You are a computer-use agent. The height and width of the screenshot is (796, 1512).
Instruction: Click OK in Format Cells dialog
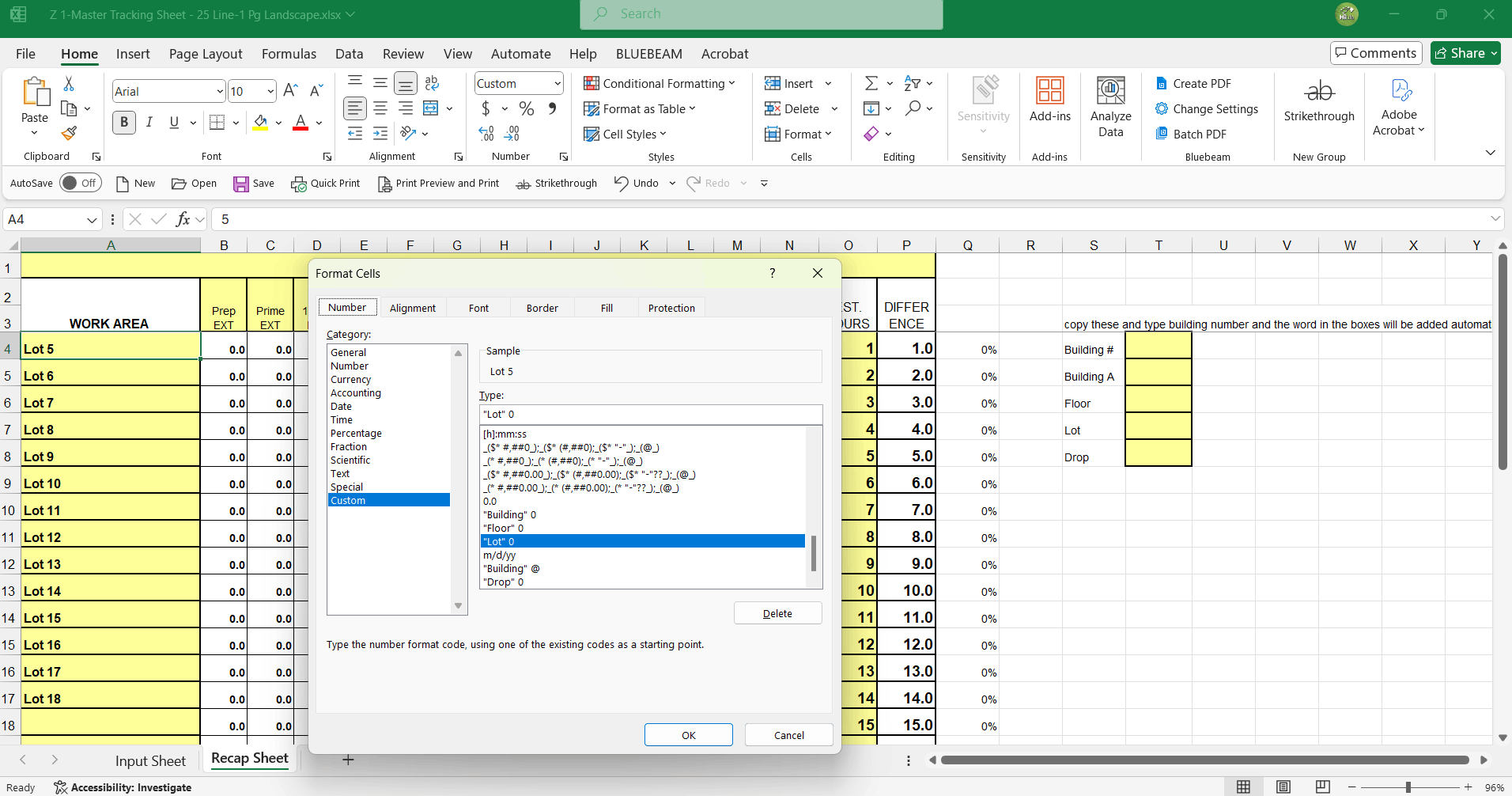pos(689,735)
